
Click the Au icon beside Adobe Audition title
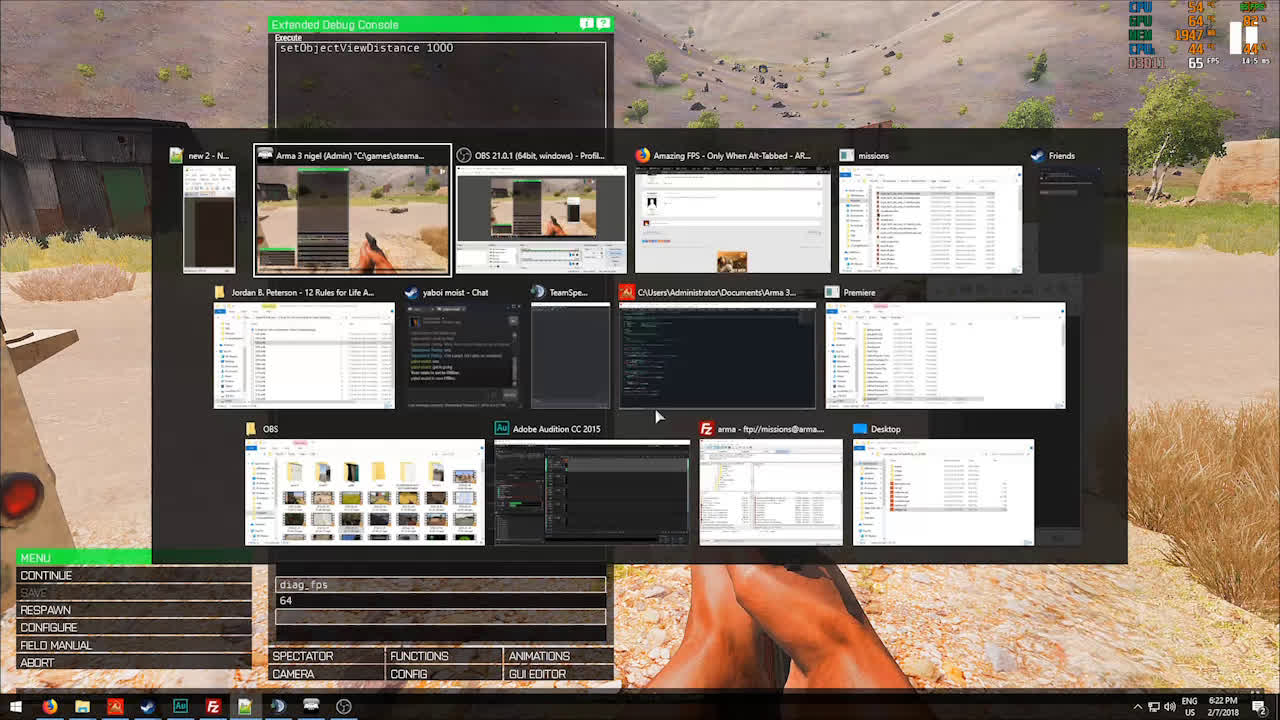pos(502,428)
